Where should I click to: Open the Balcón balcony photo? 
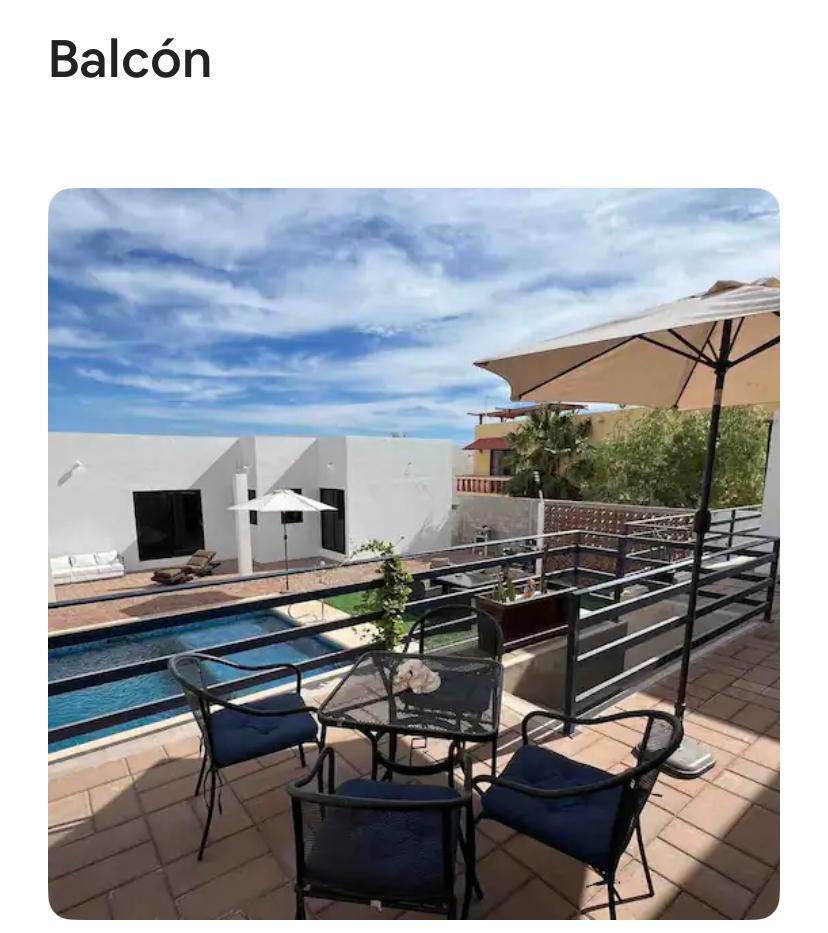pyautogui.click(x=413, y=554)
